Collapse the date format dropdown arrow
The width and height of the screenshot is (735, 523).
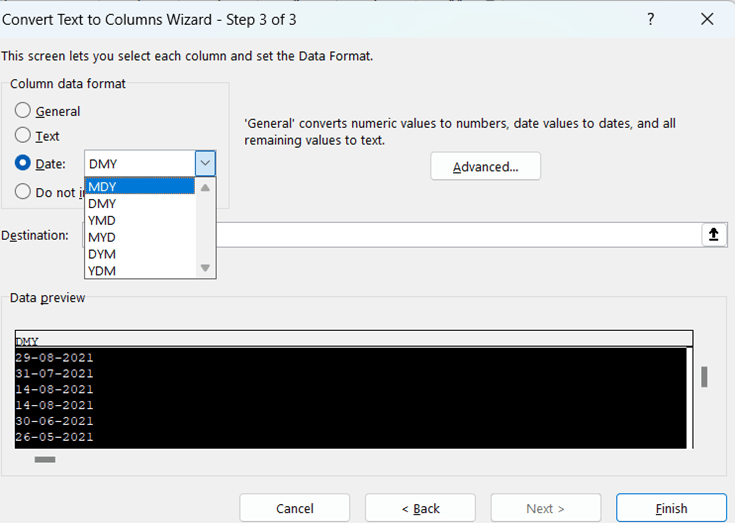(204, 163)
